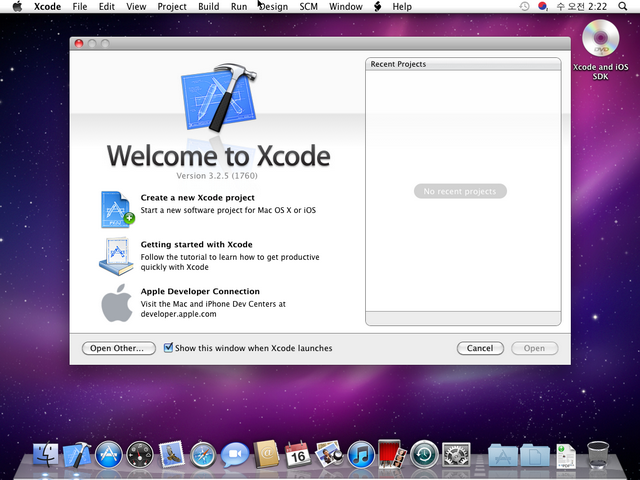Open the Build menu
The image size is (640, 480).
(209, 7)
